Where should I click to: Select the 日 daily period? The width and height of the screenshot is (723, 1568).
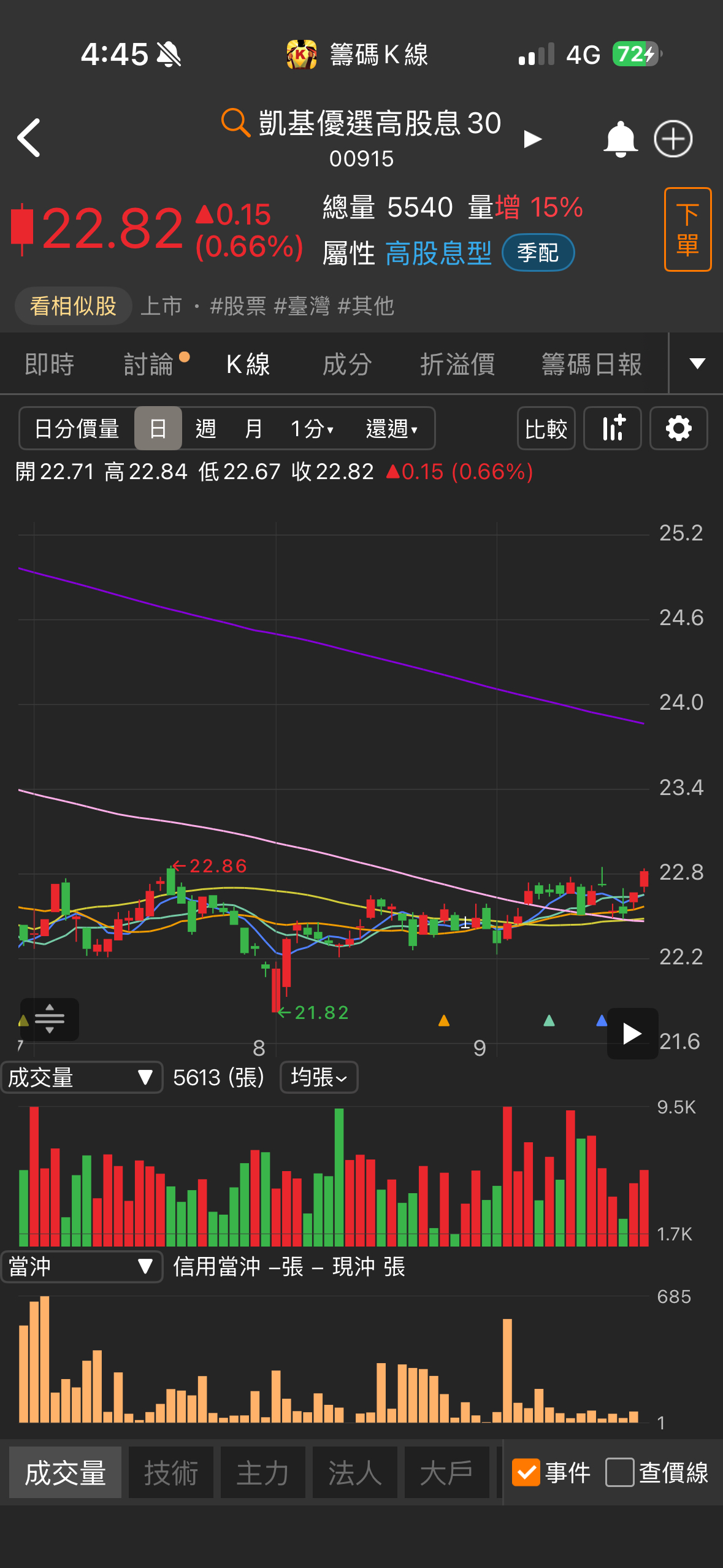[158, 428]
